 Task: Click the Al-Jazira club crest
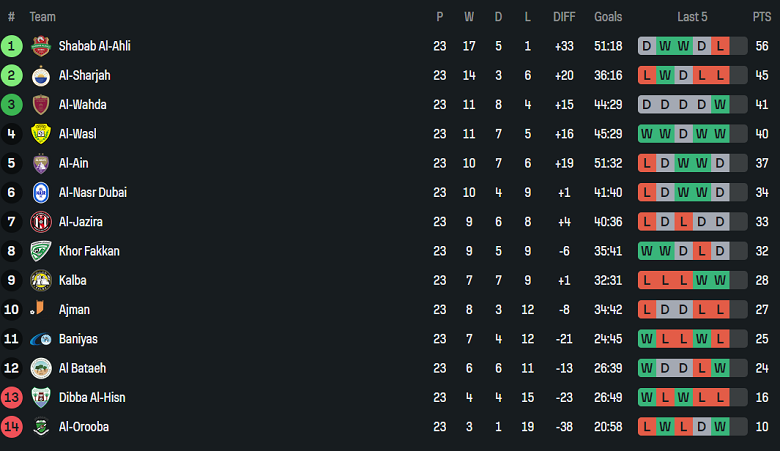pyautogui.click(x=41, y=222)
